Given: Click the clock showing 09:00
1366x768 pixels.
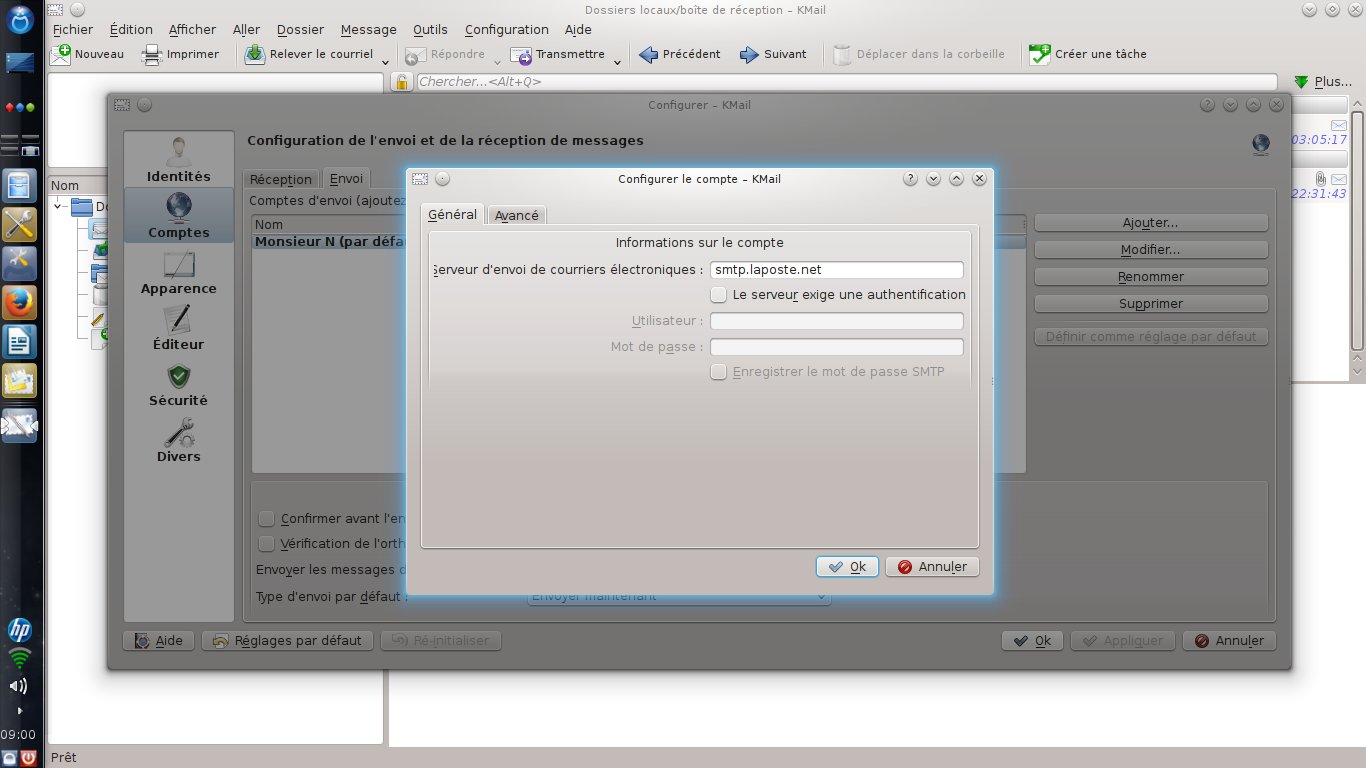Looking at the screenshot, I should coord(18,735).
